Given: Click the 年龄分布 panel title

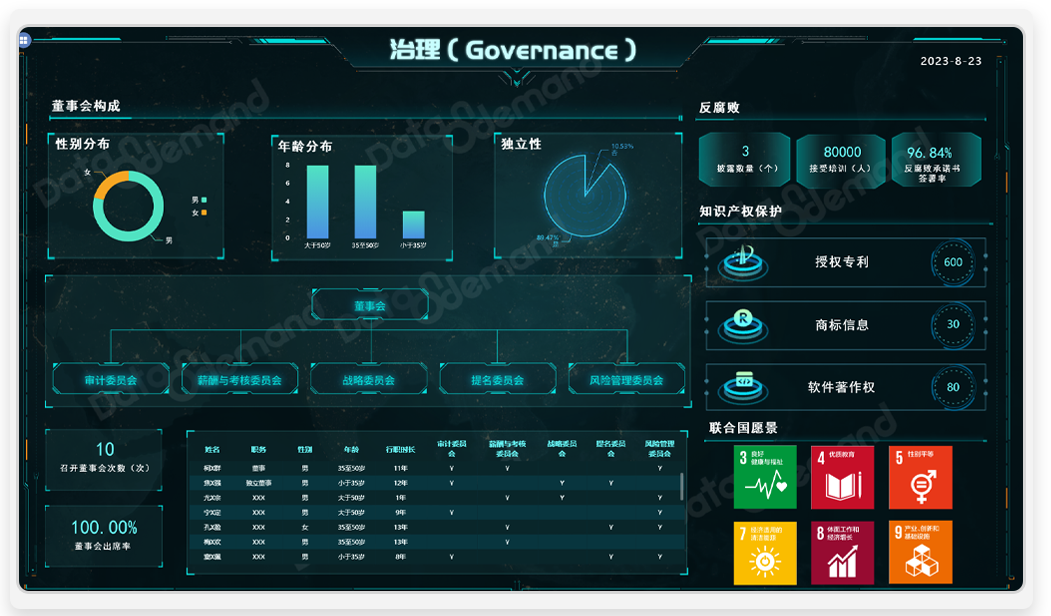Looking at the screenshot, I should 305,146.
